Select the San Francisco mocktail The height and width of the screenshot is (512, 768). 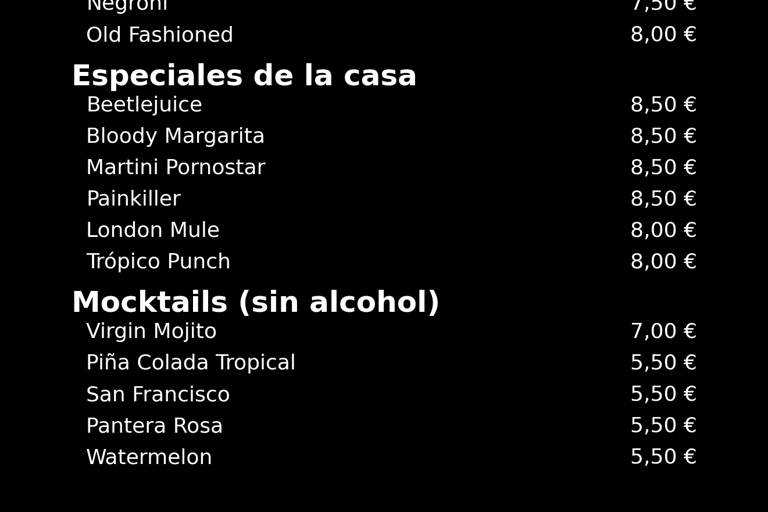click(x=158, y=394)
